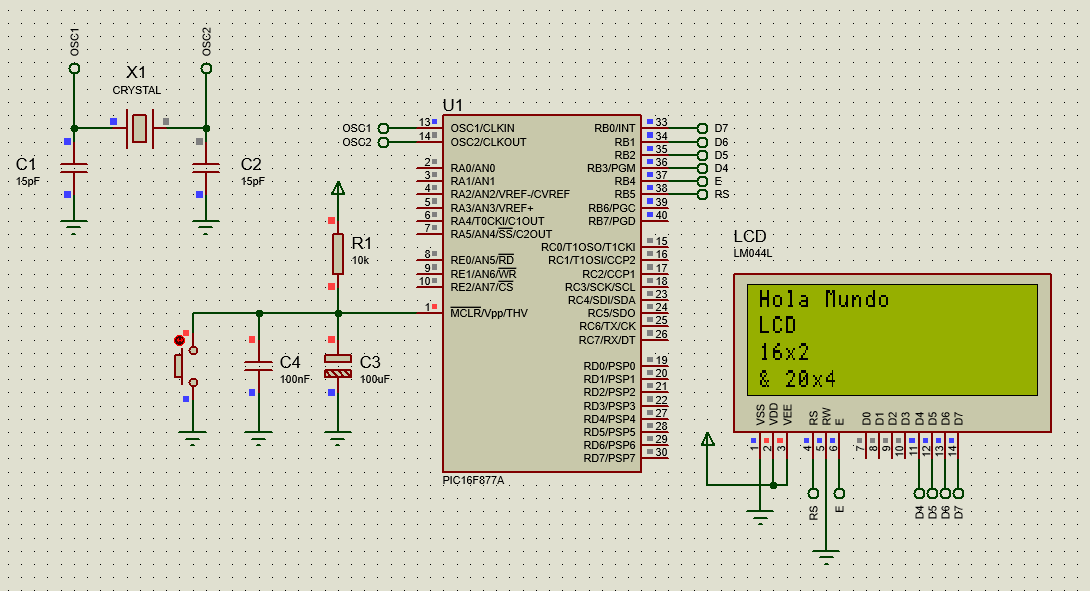Screen dimensions: 1090x591
Task: Select ground symbol under LCD RW pin
Action: 827,557
